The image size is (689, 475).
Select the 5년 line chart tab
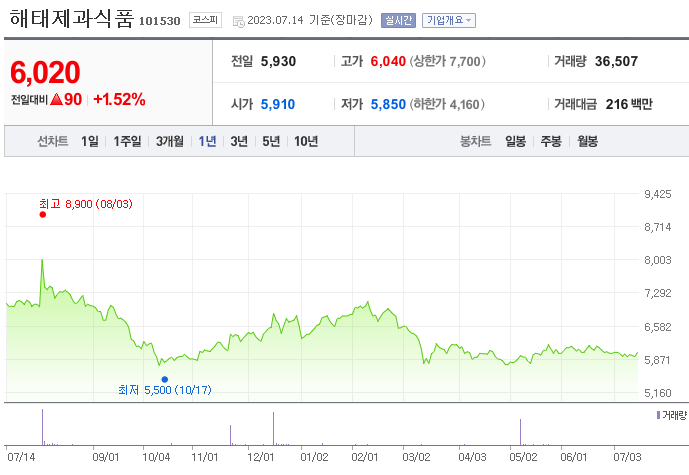(271, 141)
